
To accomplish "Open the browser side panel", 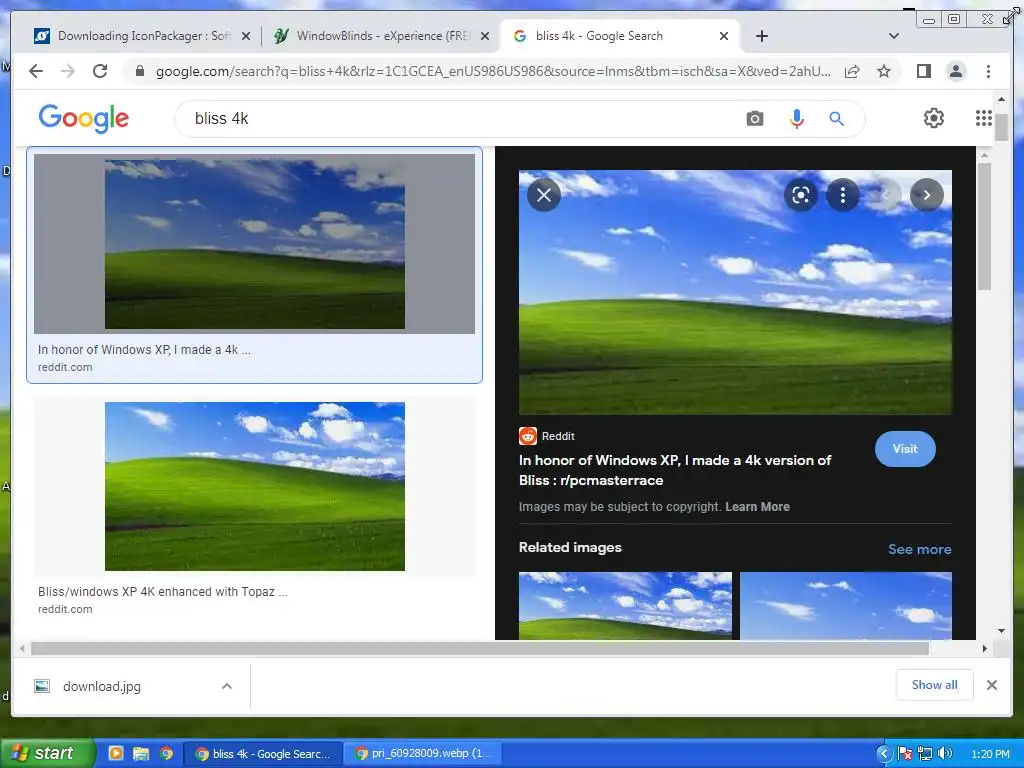I will (923, 71).
